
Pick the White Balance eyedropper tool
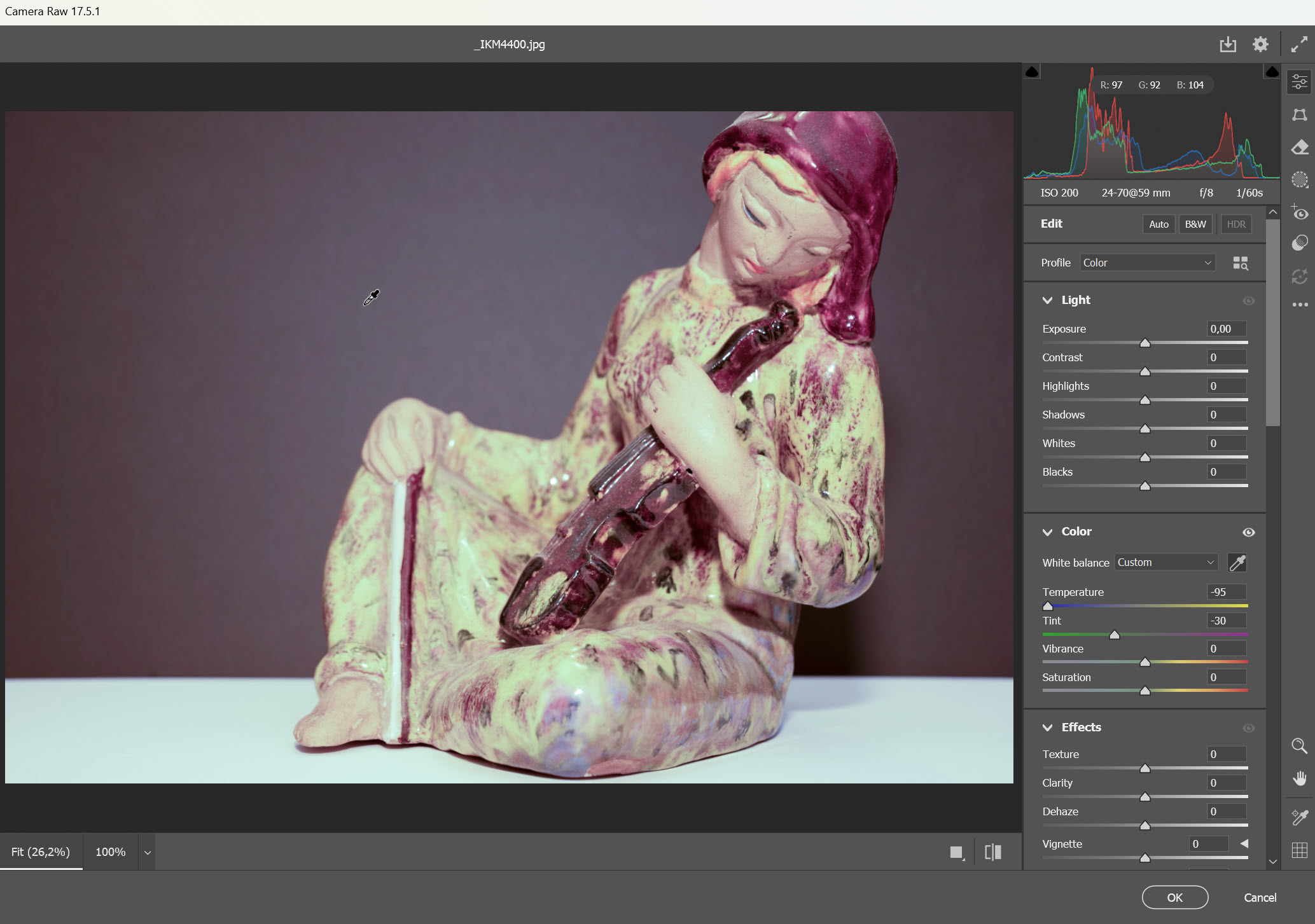click(x=1237, y=563)
